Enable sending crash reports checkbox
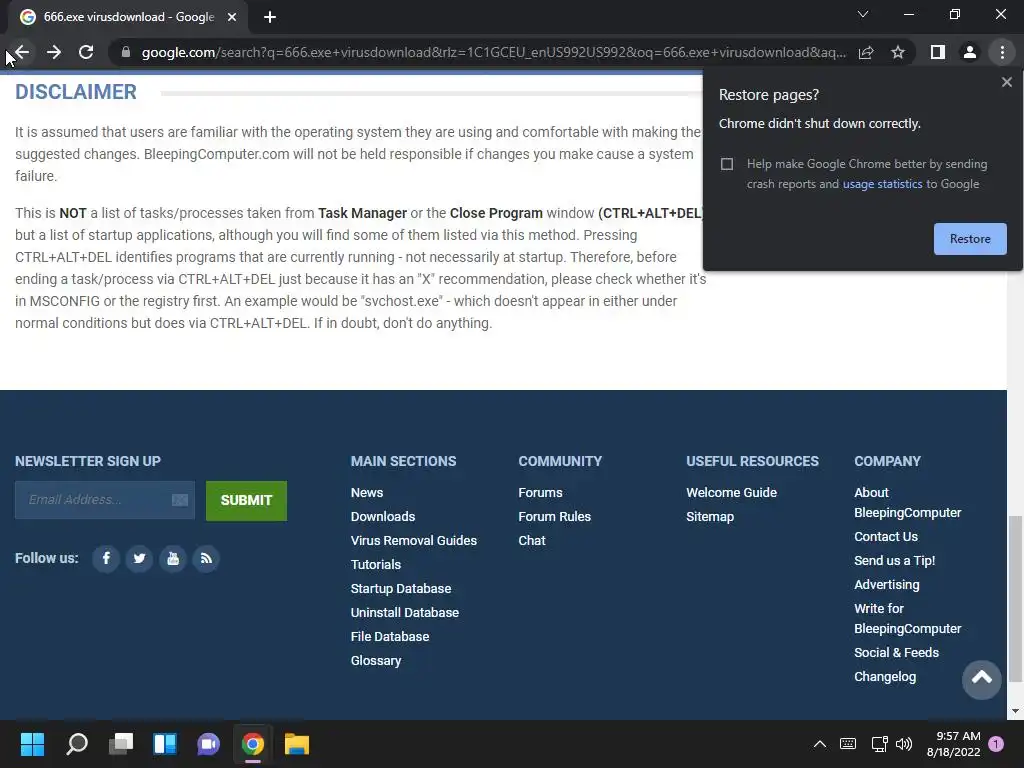Screen dimensions: 1024x768 (x=727, y=164)
